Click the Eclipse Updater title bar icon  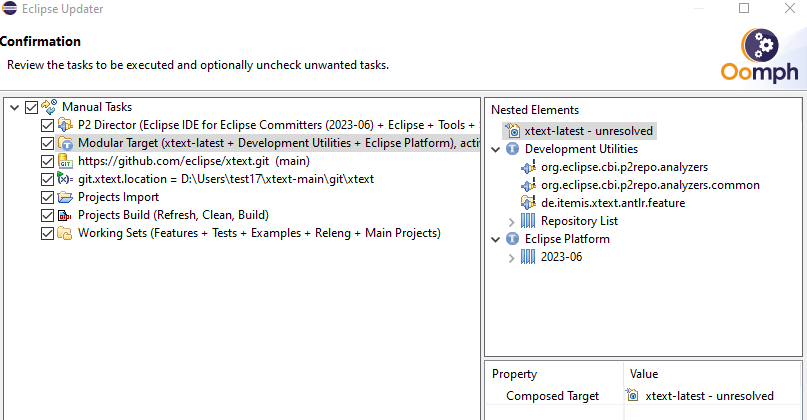10,9
